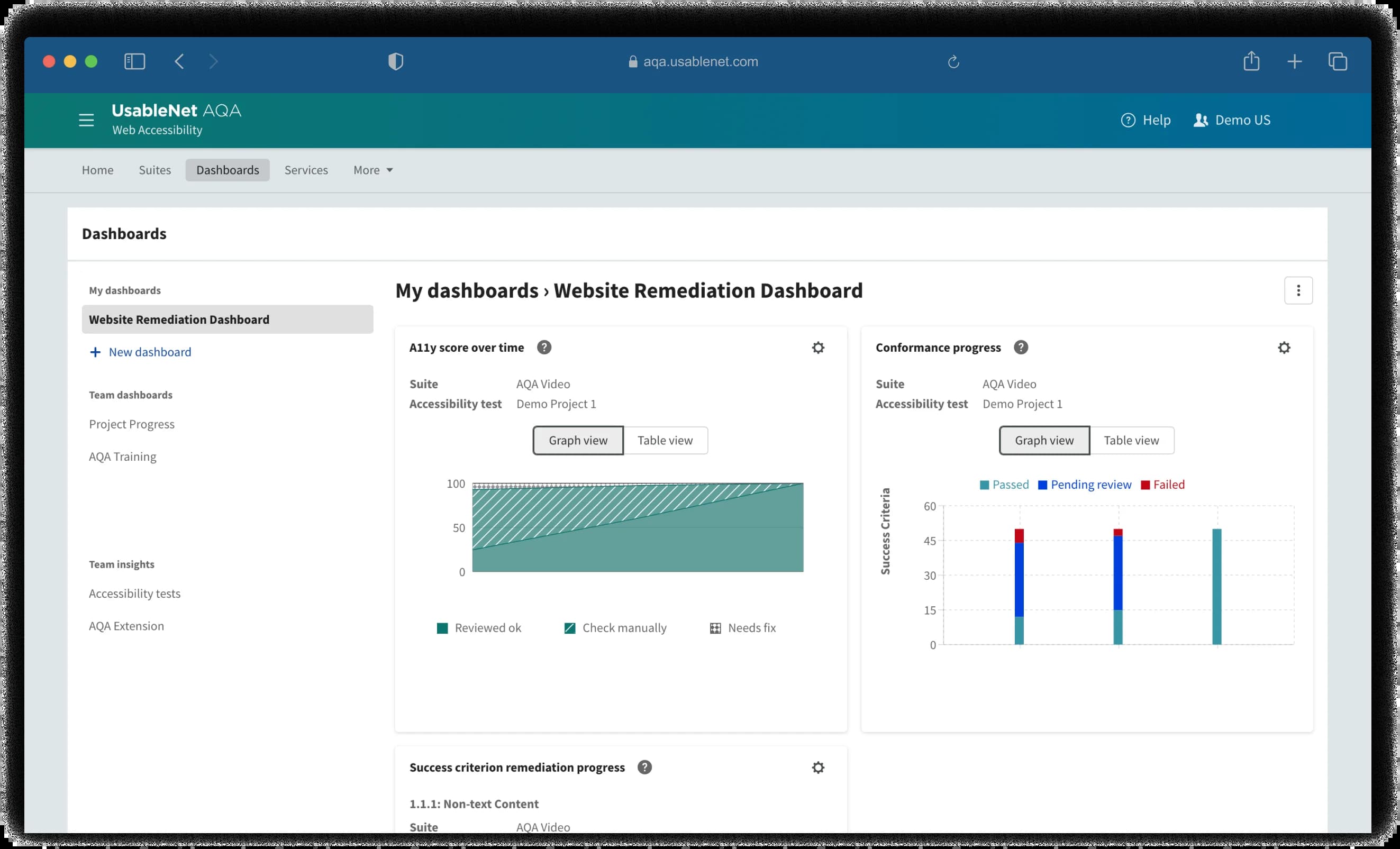Open the Suites tab

pyautogui.click(x=154, y=170)
